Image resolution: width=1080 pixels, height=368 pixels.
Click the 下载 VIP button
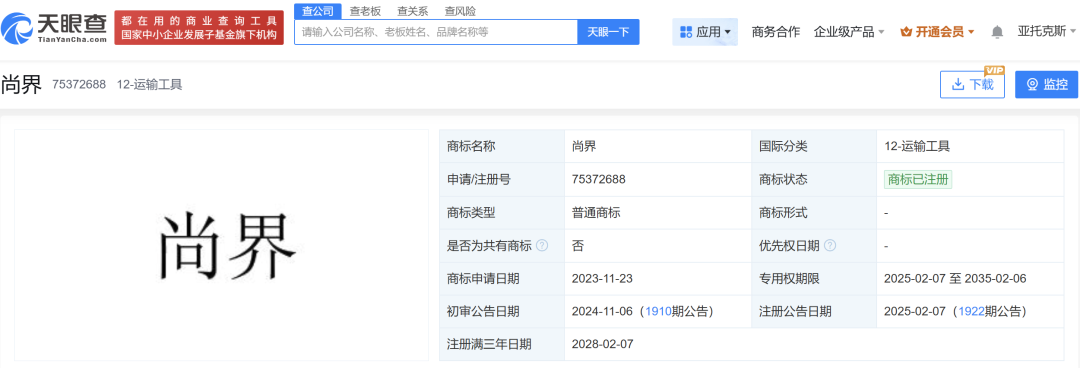tap(972, 84)
